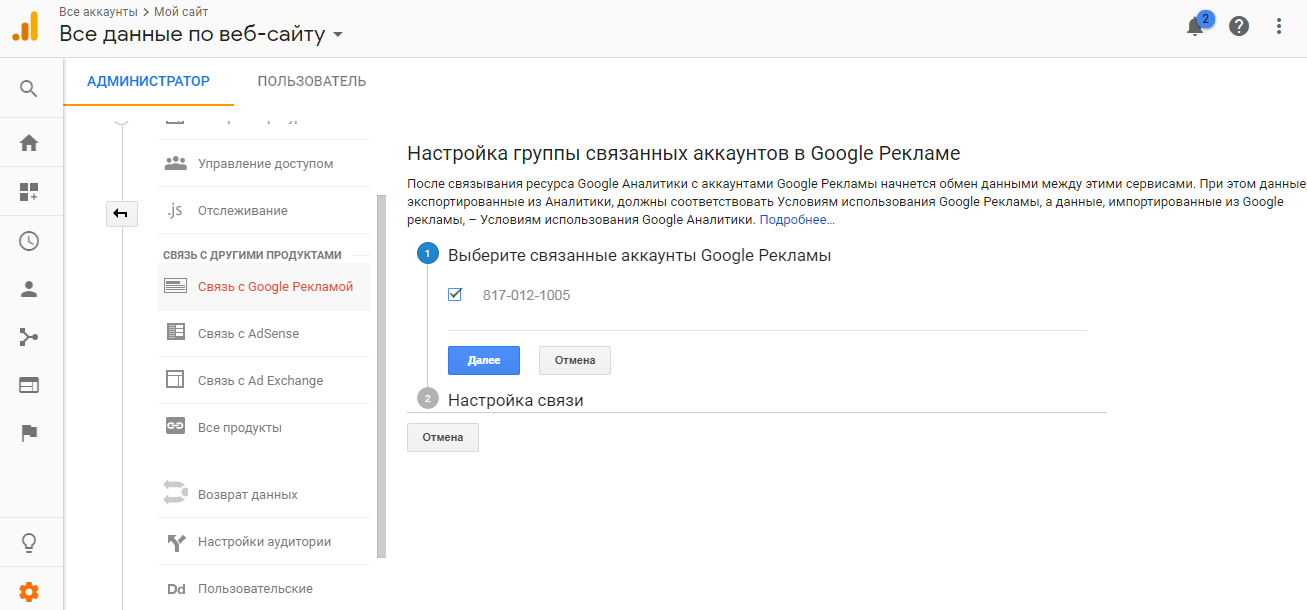The width and height of the screenshot is (1307, 610).
Task: Open Acquisition reports icon in sidebar
Action: click(29, 338)
